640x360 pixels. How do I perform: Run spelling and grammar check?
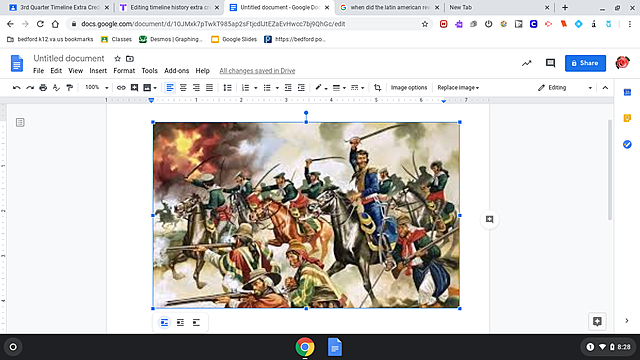click(x=56, y=87)
